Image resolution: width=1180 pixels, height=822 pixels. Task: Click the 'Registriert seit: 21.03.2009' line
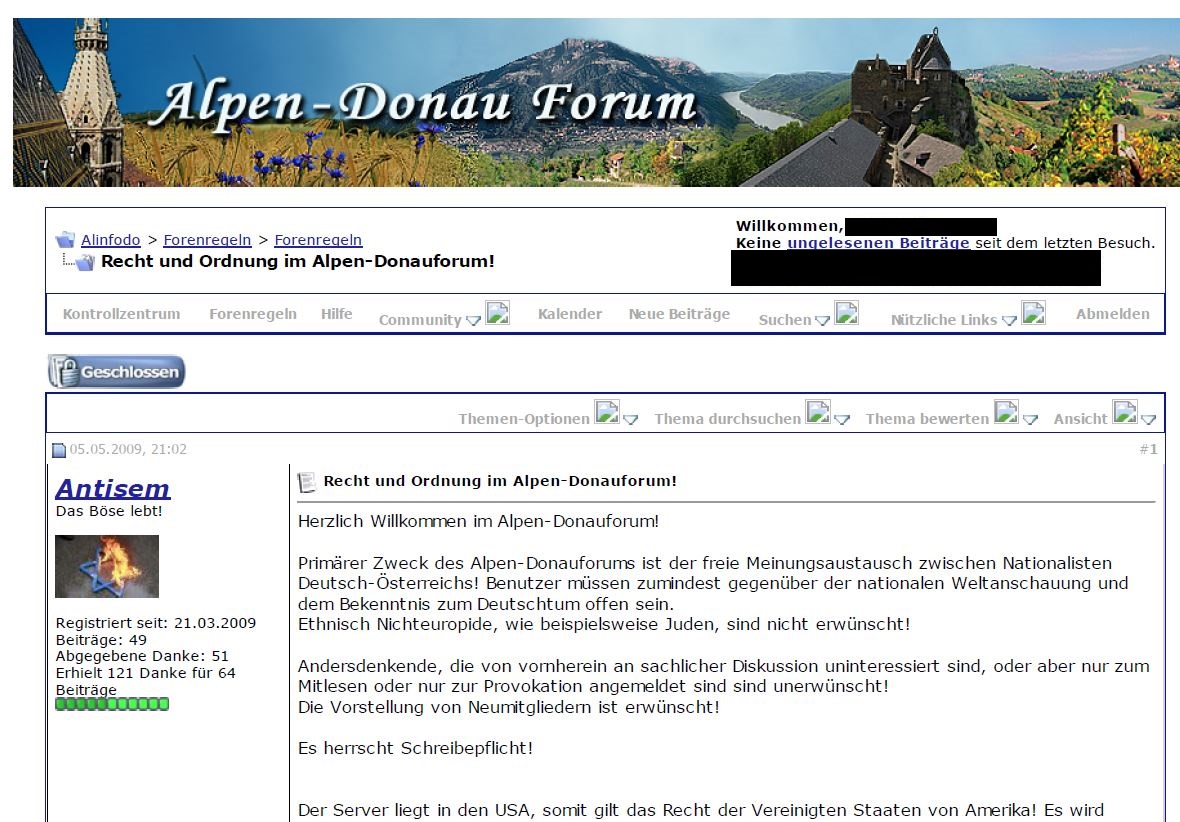pyautogui.click(x=156, y=623)
